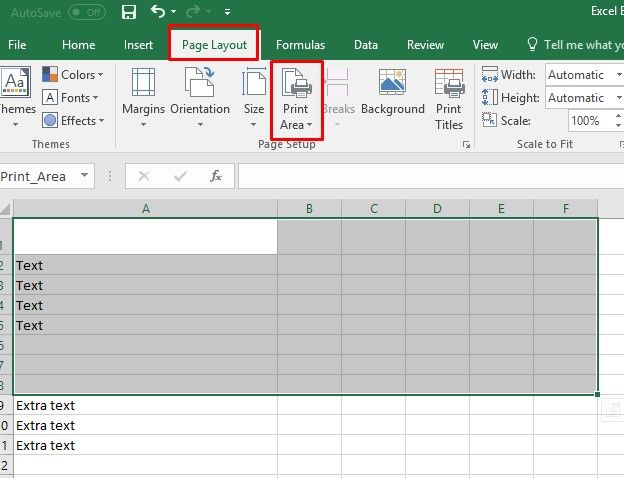Image resolution: width=624 pixels, height=478 pixels.
Task: Click the Save icon in title bar
Action: point(128,12)
